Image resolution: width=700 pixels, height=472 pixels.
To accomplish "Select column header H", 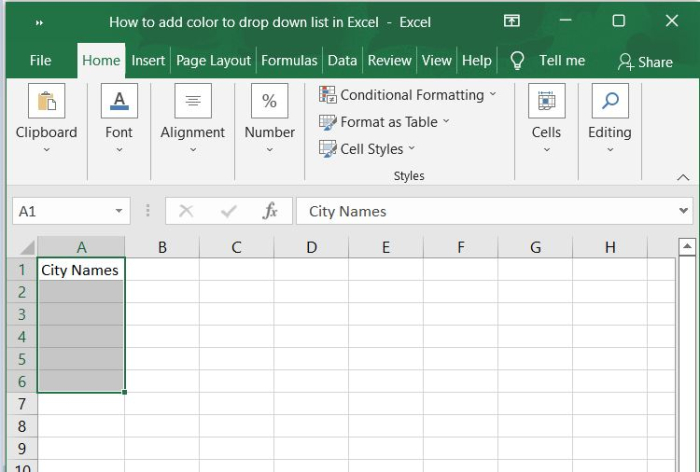I will click(610, 247).
